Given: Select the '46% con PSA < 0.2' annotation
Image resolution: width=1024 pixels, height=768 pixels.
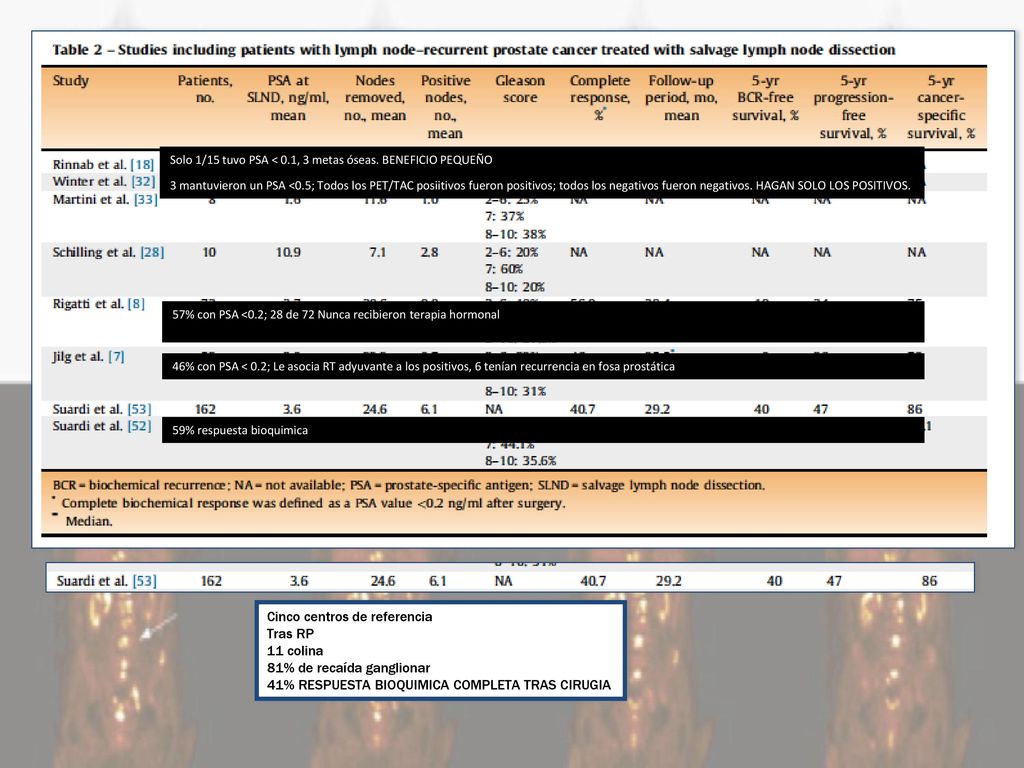Looking at the screenshot, I should pos(423,366).
